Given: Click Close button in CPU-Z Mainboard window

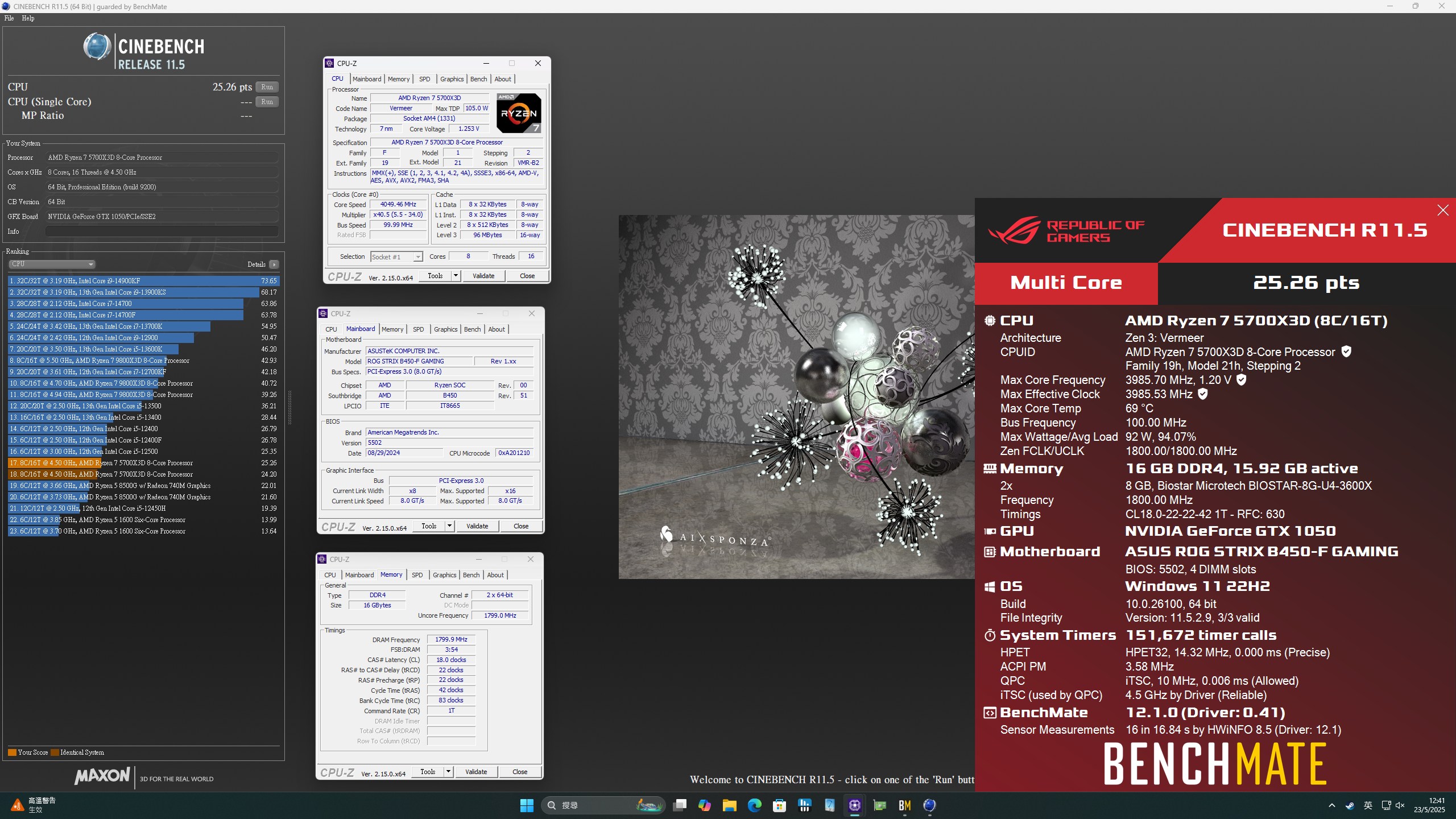Looking at the screenshot, I should (521, 526).
